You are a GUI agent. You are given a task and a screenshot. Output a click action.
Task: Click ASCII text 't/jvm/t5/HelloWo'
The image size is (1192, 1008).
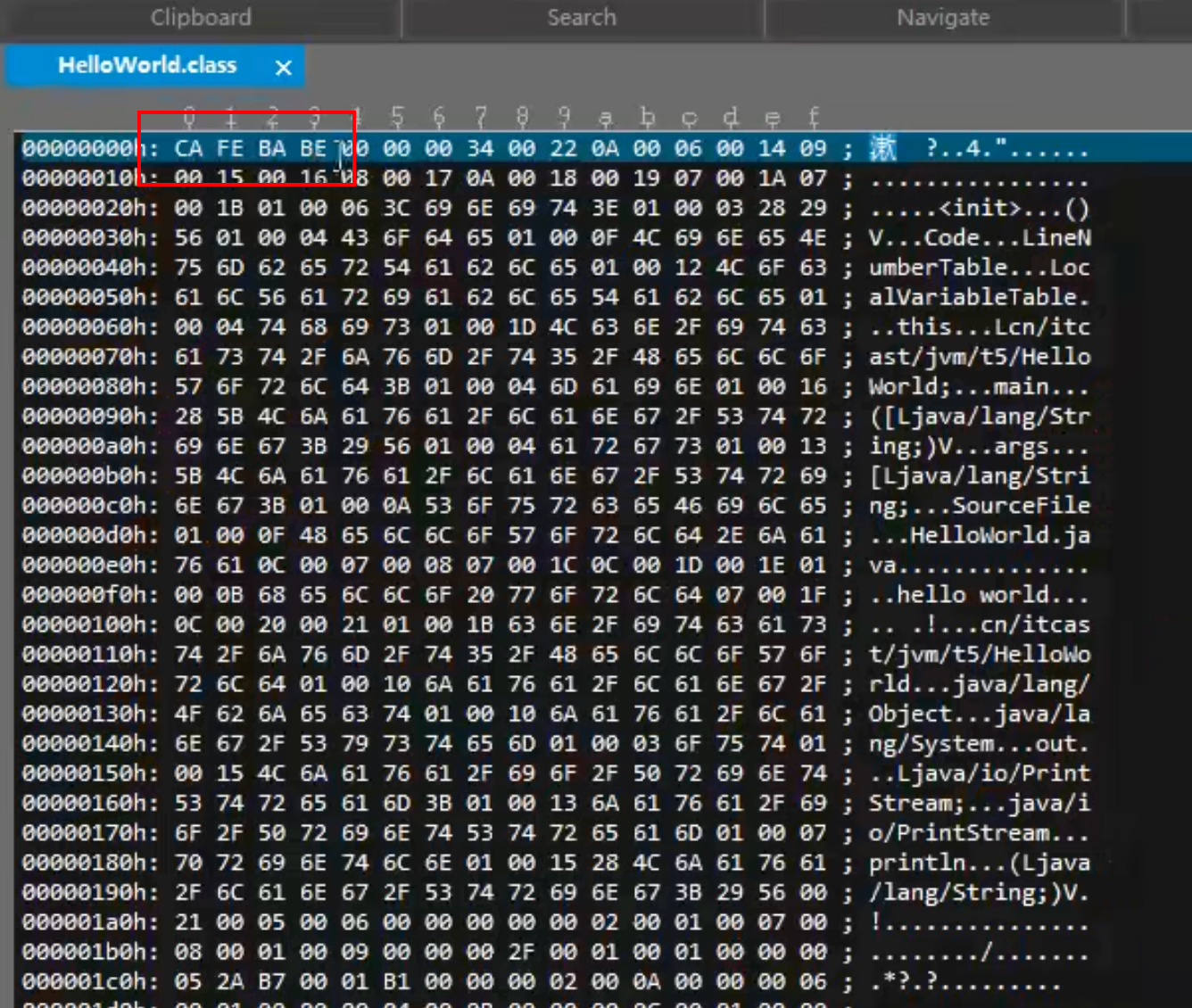tap(980, 655)
